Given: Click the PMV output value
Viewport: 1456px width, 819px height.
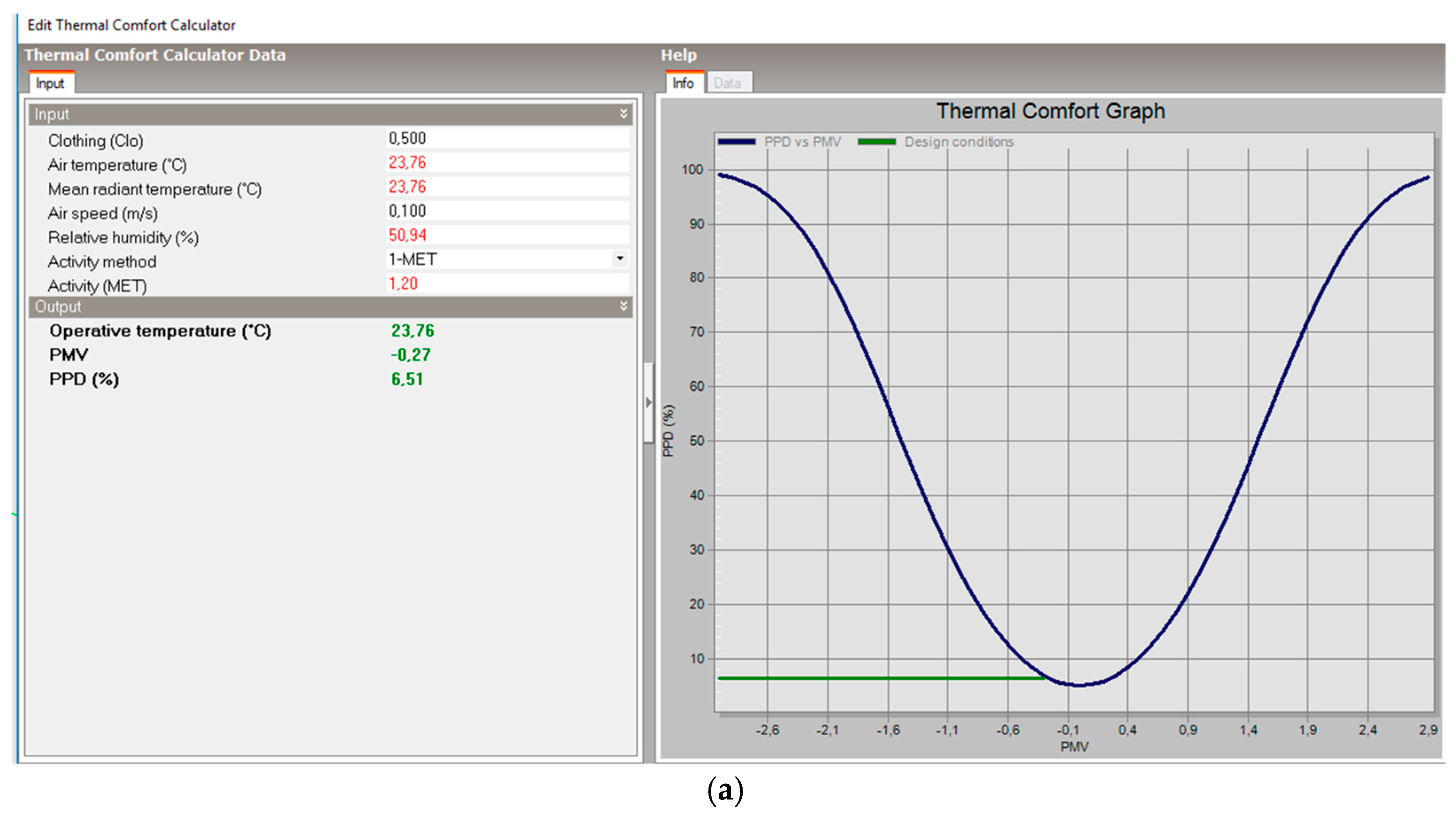Looking at the screenshot, I should coord(411,355).
